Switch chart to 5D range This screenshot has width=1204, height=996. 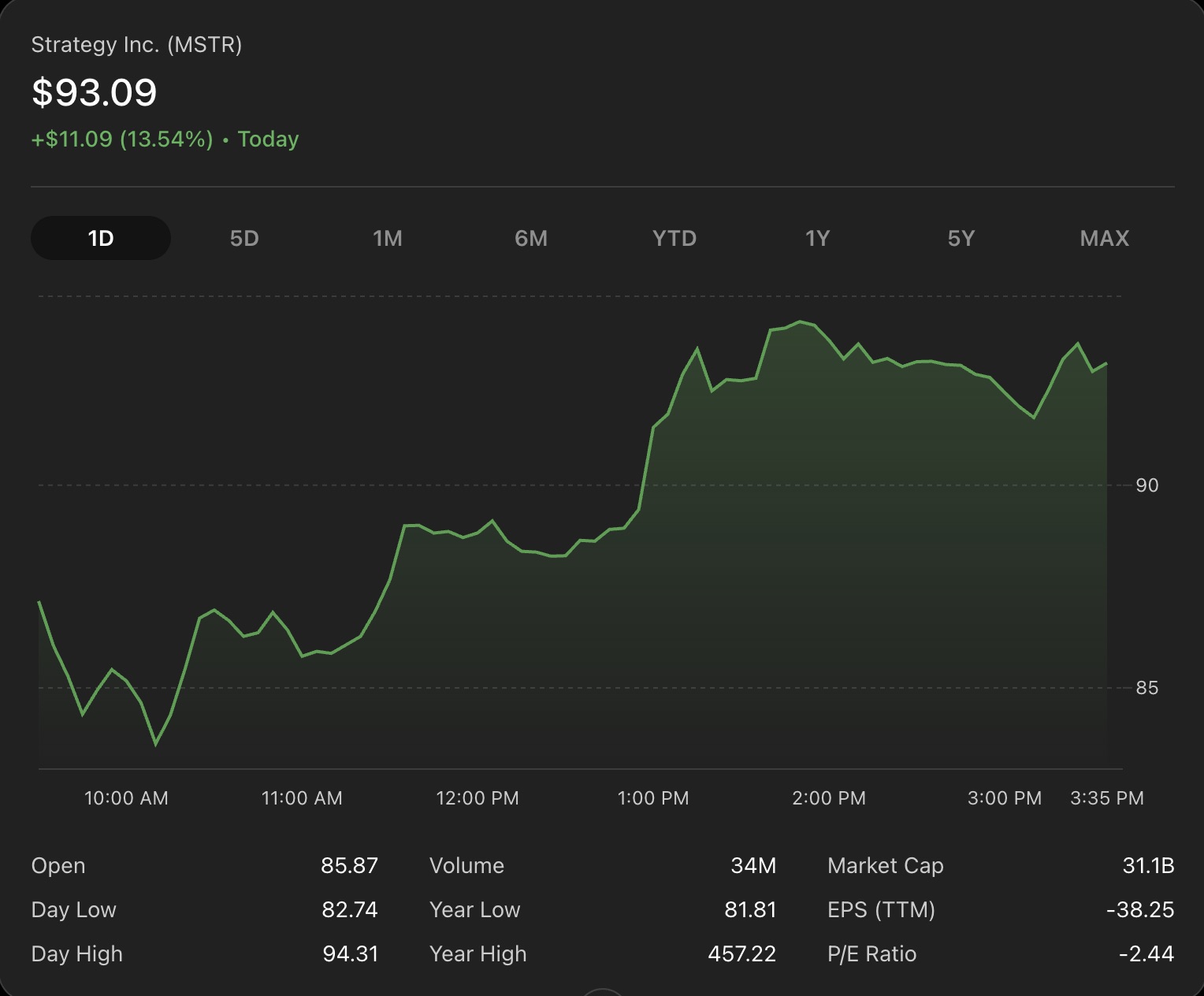pyautogui.click(x=244, y=238)
